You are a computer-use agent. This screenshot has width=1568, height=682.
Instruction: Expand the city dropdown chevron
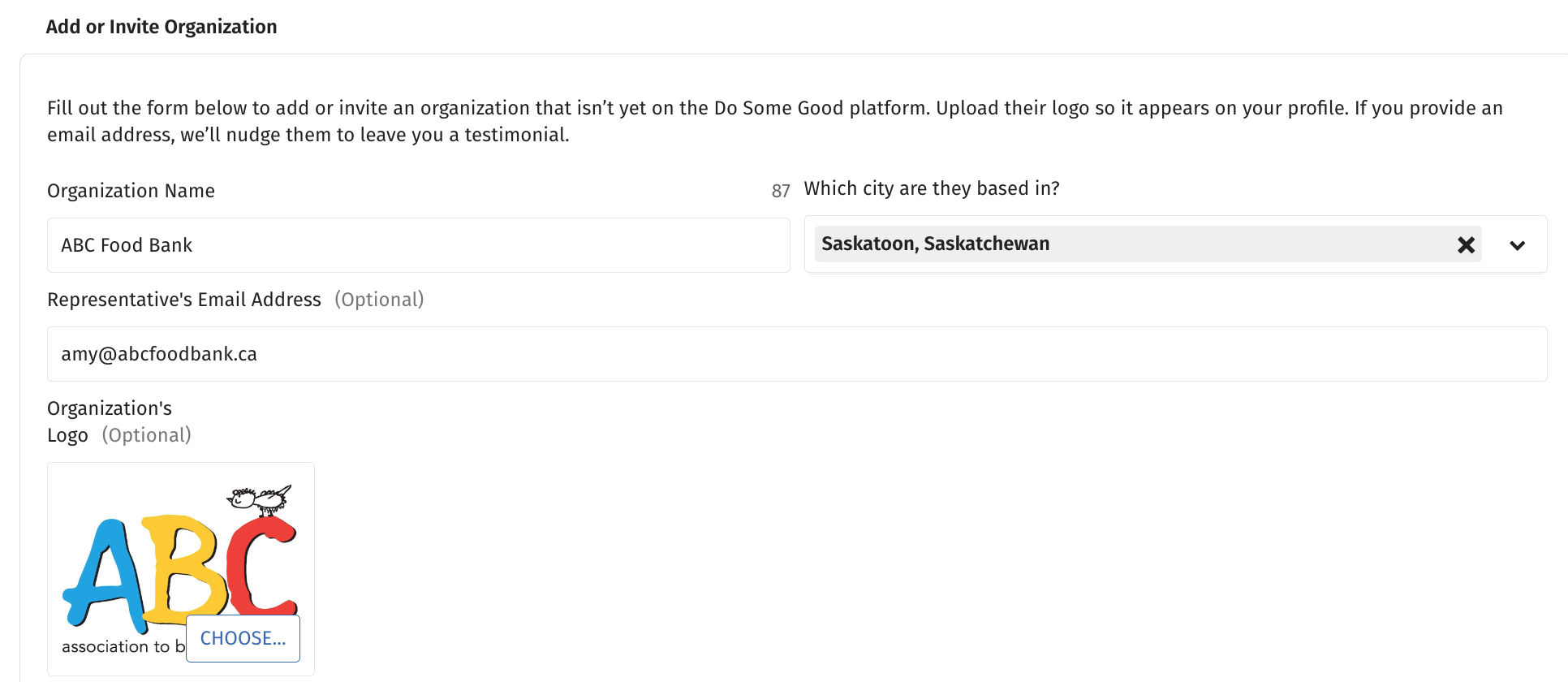(1517, 245)
